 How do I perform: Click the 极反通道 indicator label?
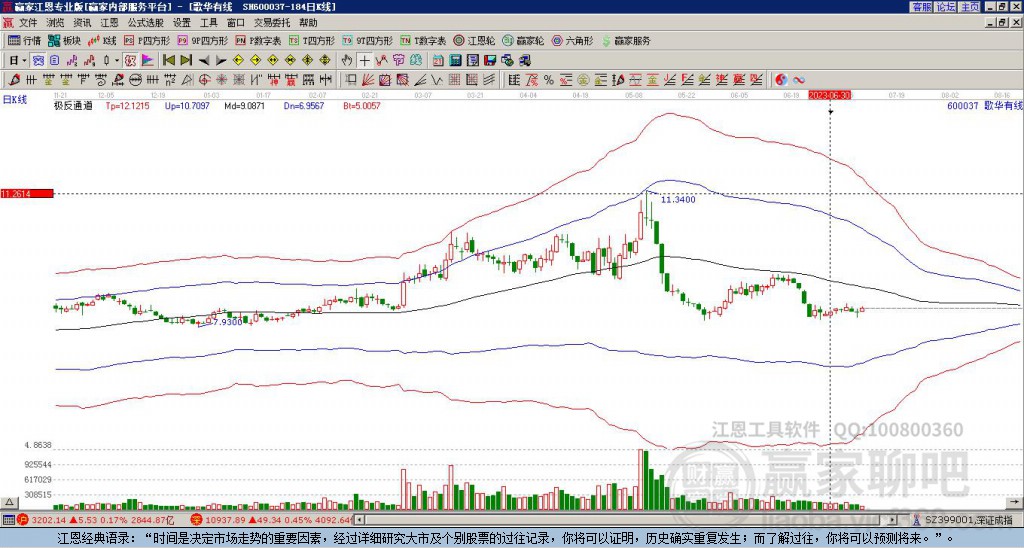coord(73,105)
